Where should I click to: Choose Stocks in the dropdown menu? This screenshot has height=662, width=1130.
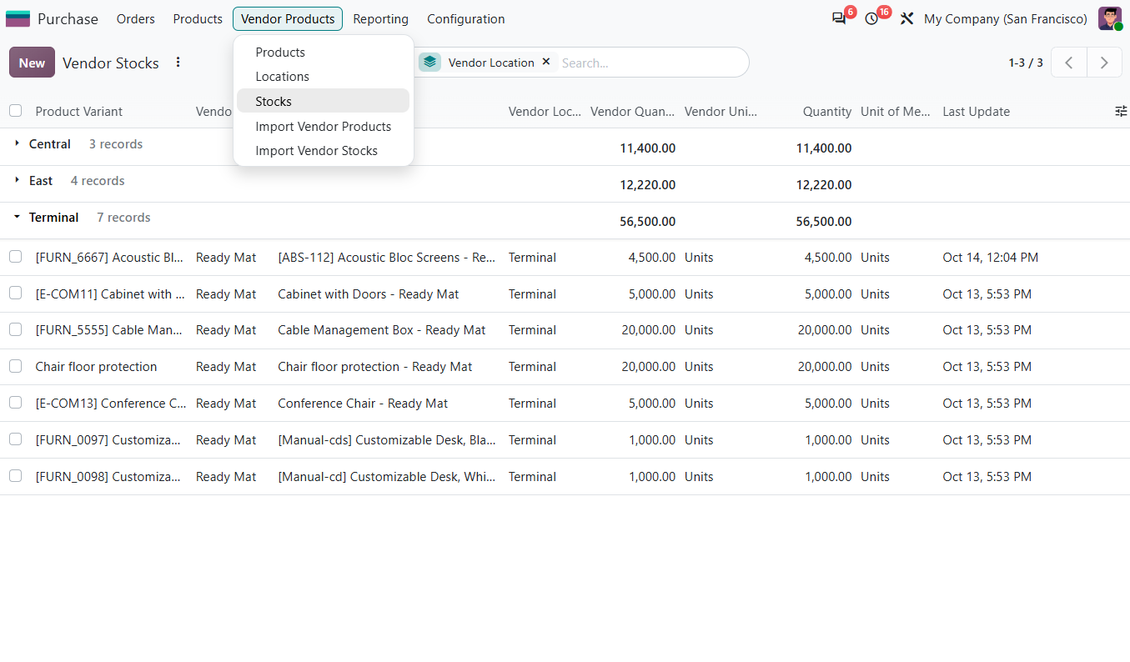tap(323, 101)
